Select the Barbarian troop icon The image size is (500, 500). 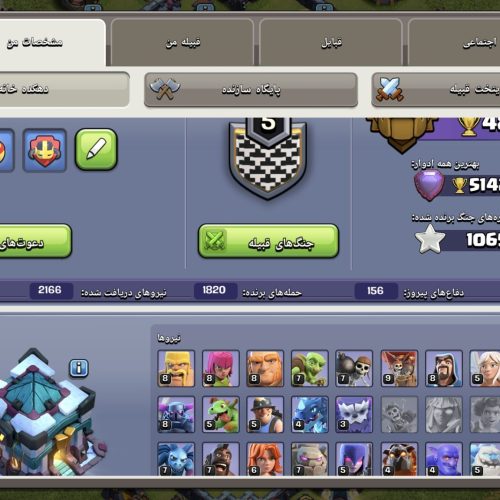pyautogui.click(x=176, y=368)
